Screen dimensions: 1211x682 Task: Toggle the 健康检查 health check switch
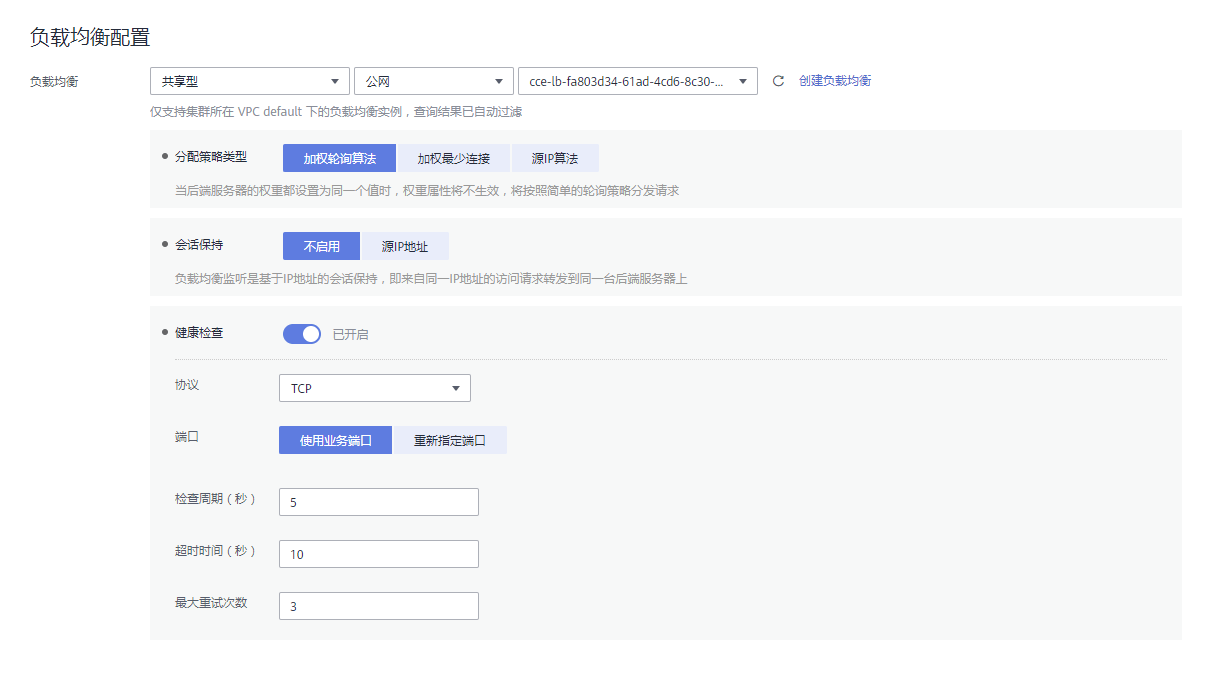click(x=302, y=334)
